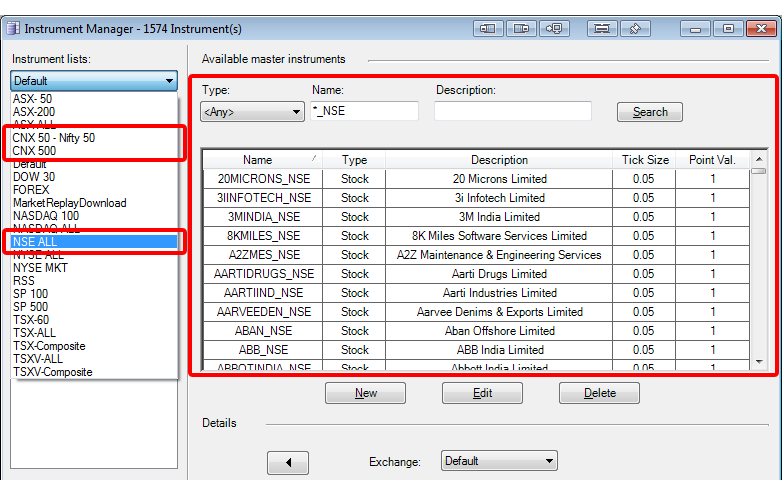Sort by the Description column header

[x=499, y=160]
